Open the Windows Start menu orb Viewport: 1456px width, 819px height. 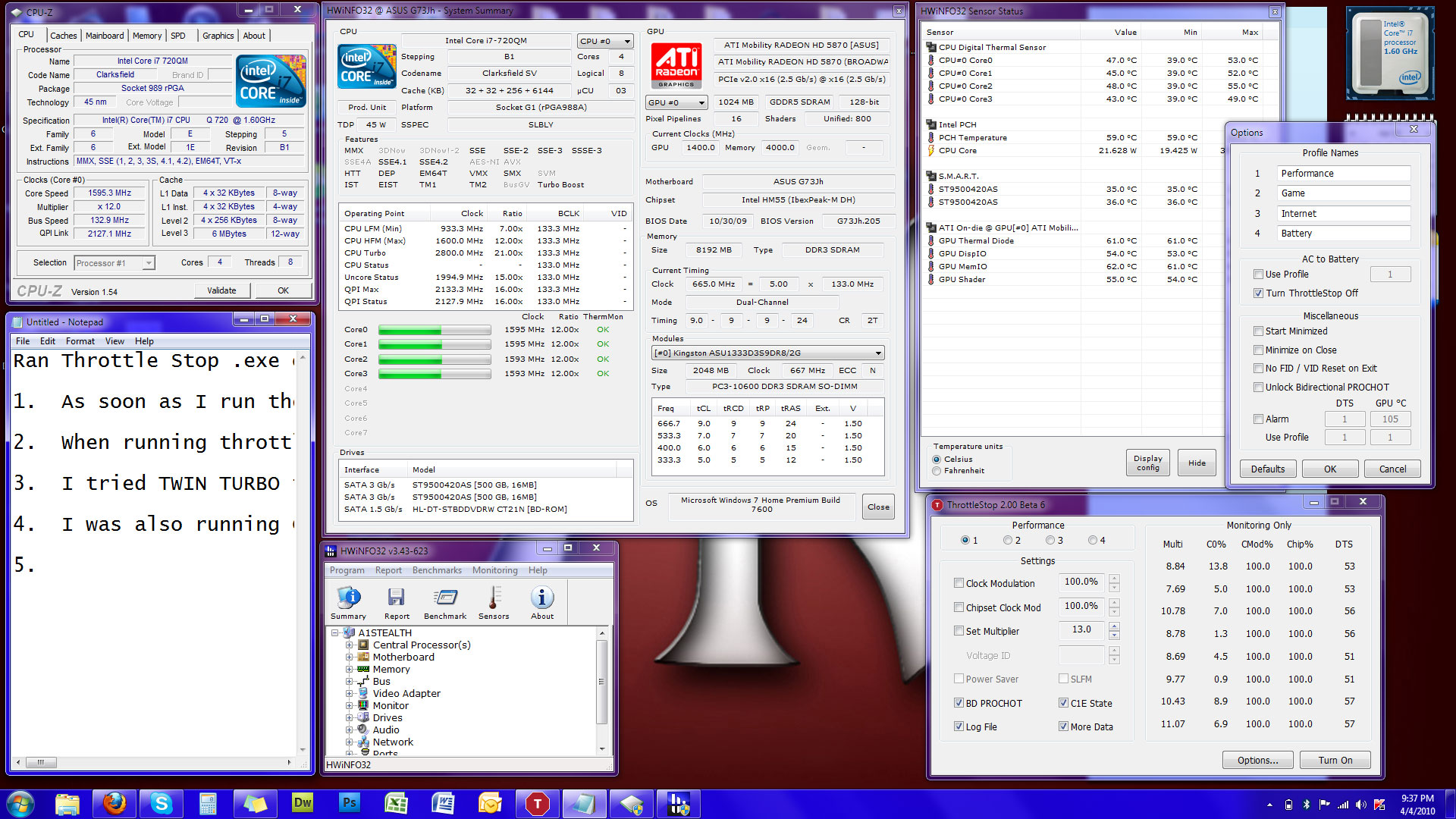click(20, 804)
